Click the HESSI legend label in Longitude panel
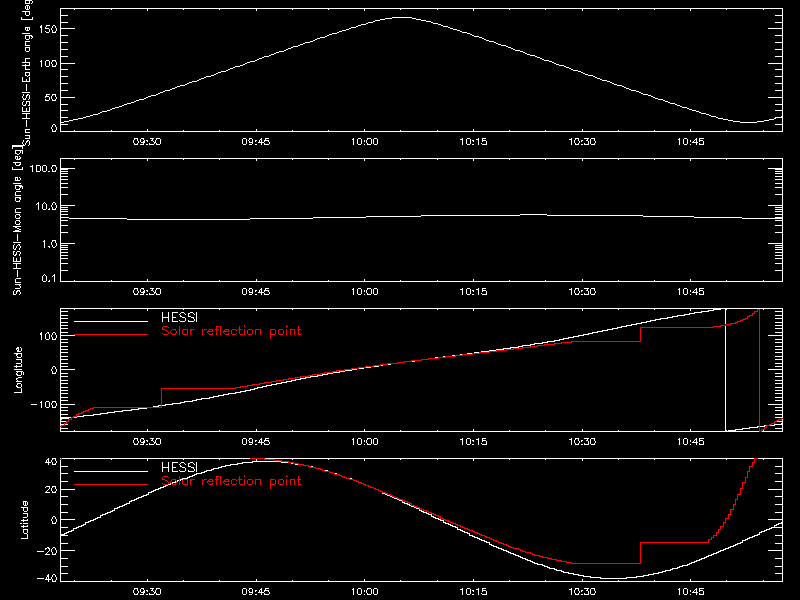The height and width of the screenshot is (600, 800). click(179, 317)
